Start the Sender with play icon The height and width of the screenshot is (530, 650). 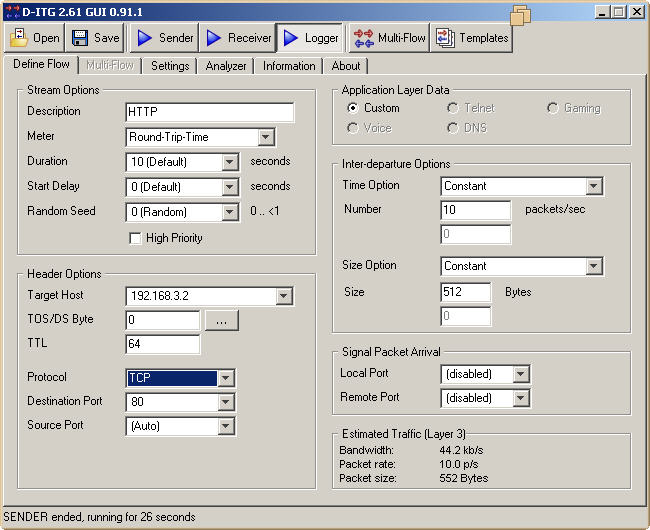point(145,38)
